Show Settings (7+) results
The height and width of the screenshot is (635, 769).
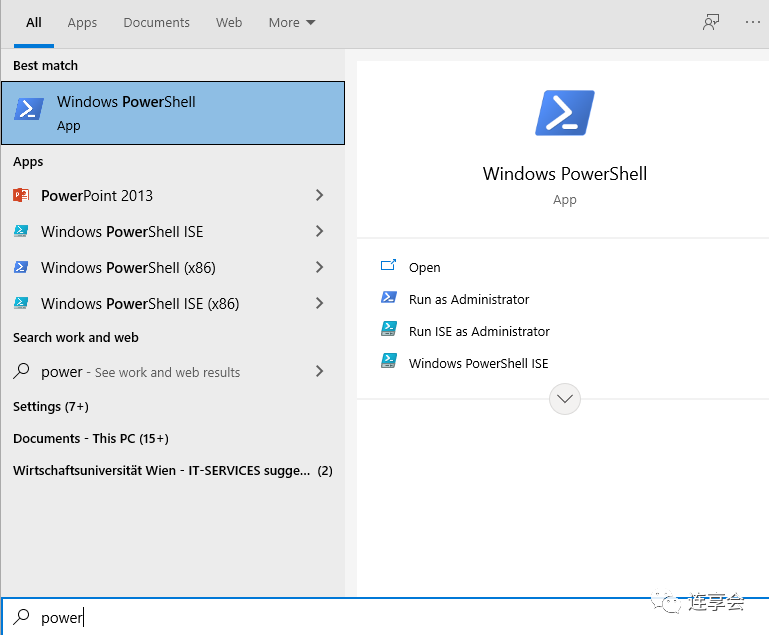pyautogui.click(x=51, y=406)
